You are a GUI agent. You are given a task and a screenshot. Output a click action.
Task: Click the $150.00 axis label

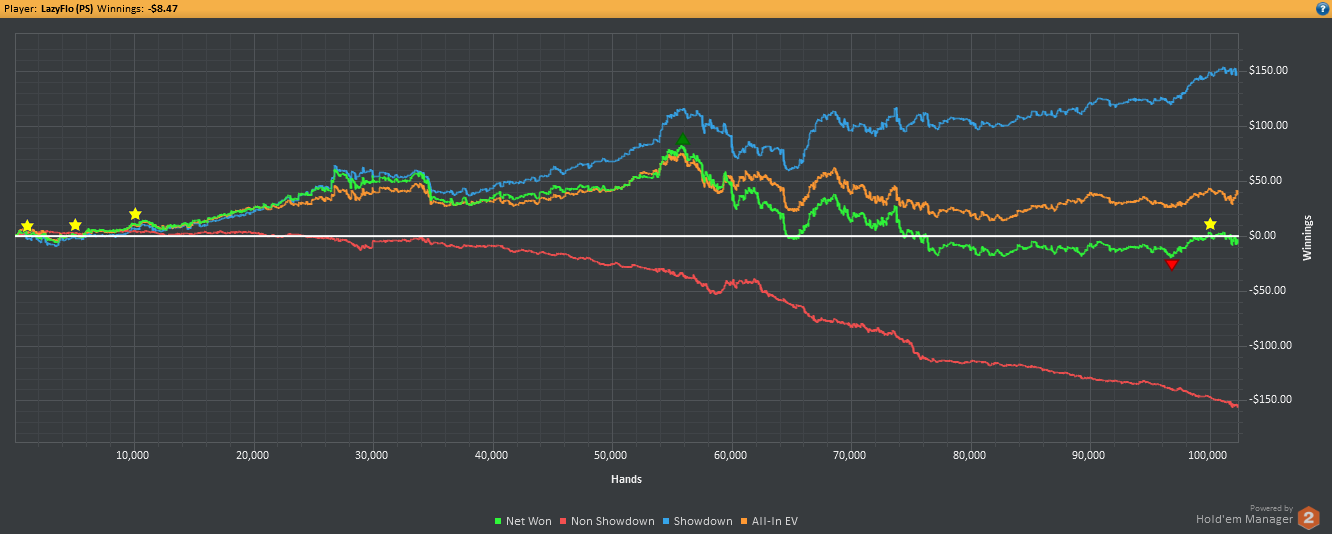click(x=1267, y=71)
